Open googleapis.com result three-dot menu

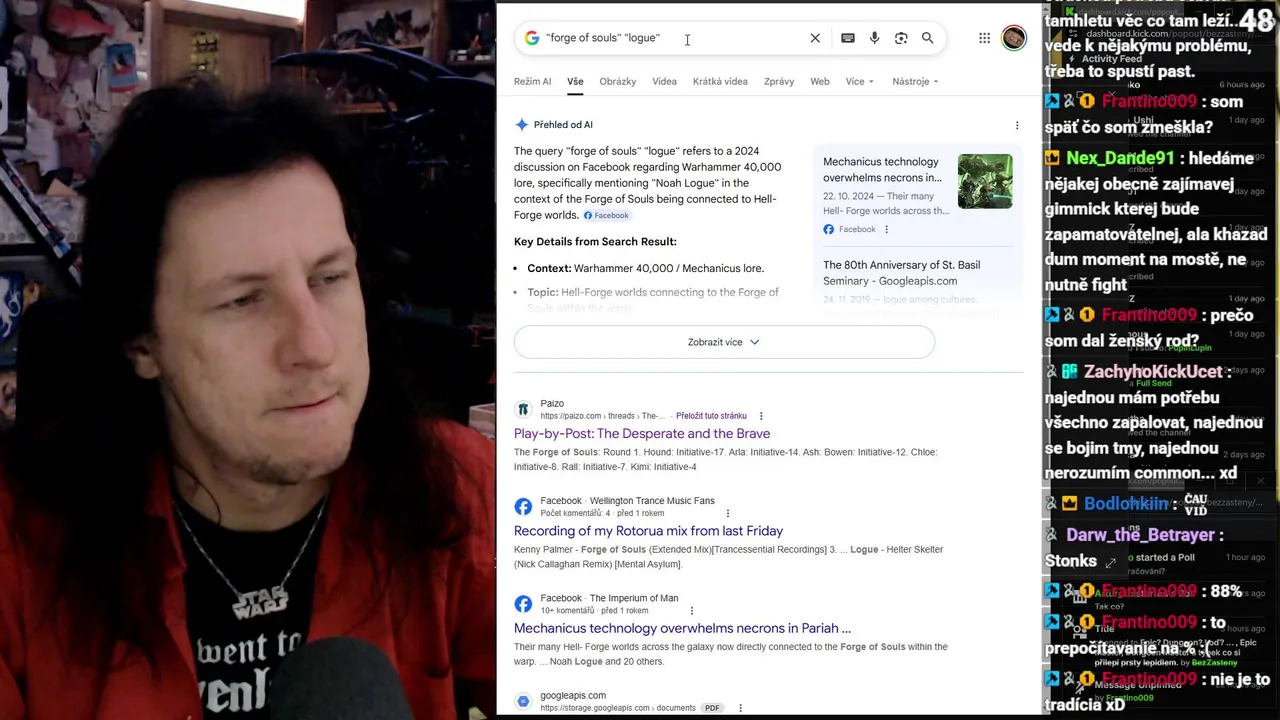point(740,708)
